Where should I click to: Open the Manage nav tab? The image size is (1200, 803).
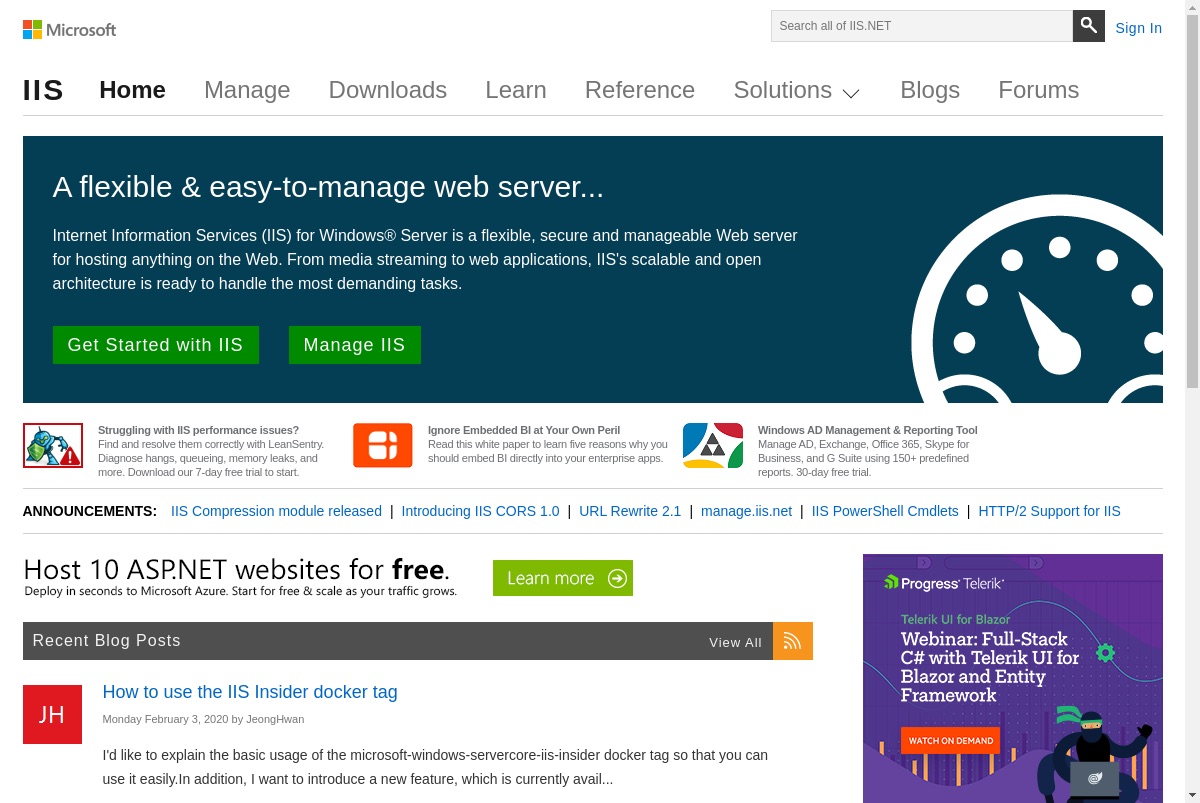click(x=247, y=90)
